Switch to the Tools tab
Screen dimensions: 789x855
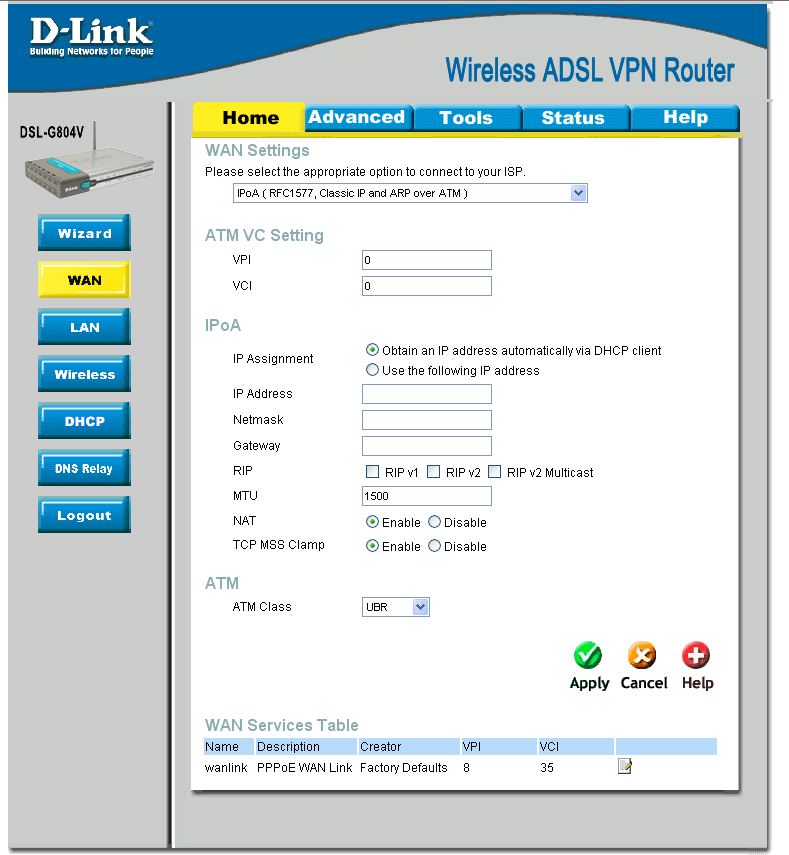(466, 118)
